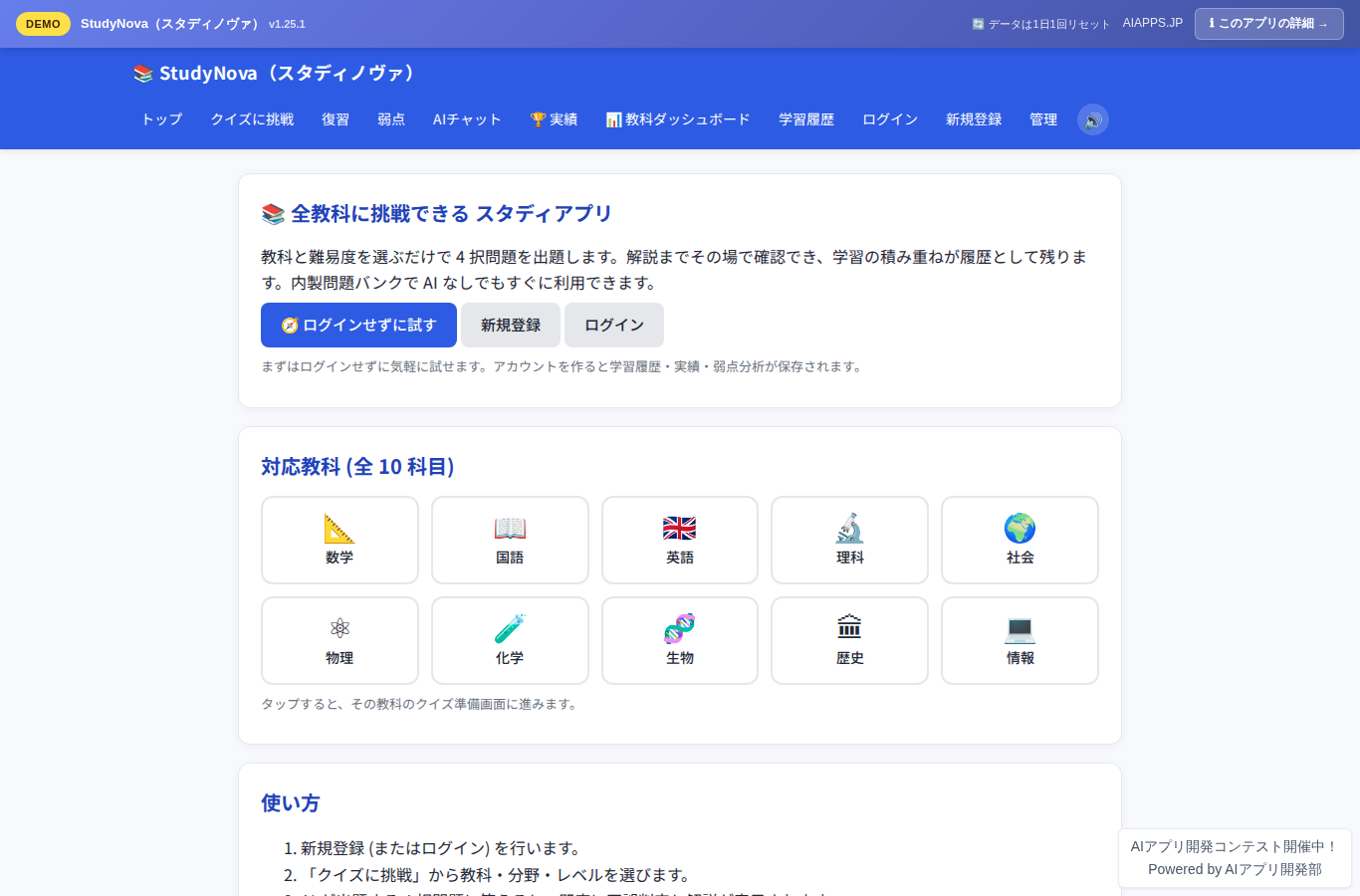Open the 国語 subject card
1360x896 pixels.
(x=510, y=540)
